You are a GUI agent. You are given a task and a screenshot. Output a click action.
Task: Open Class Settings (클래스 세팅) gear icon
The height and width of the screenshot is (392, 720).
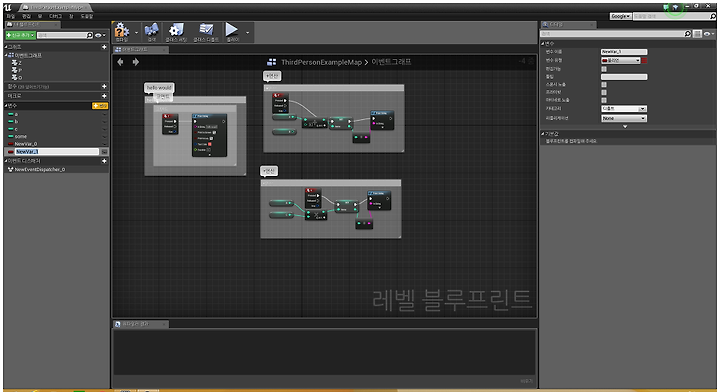point(176,31)
